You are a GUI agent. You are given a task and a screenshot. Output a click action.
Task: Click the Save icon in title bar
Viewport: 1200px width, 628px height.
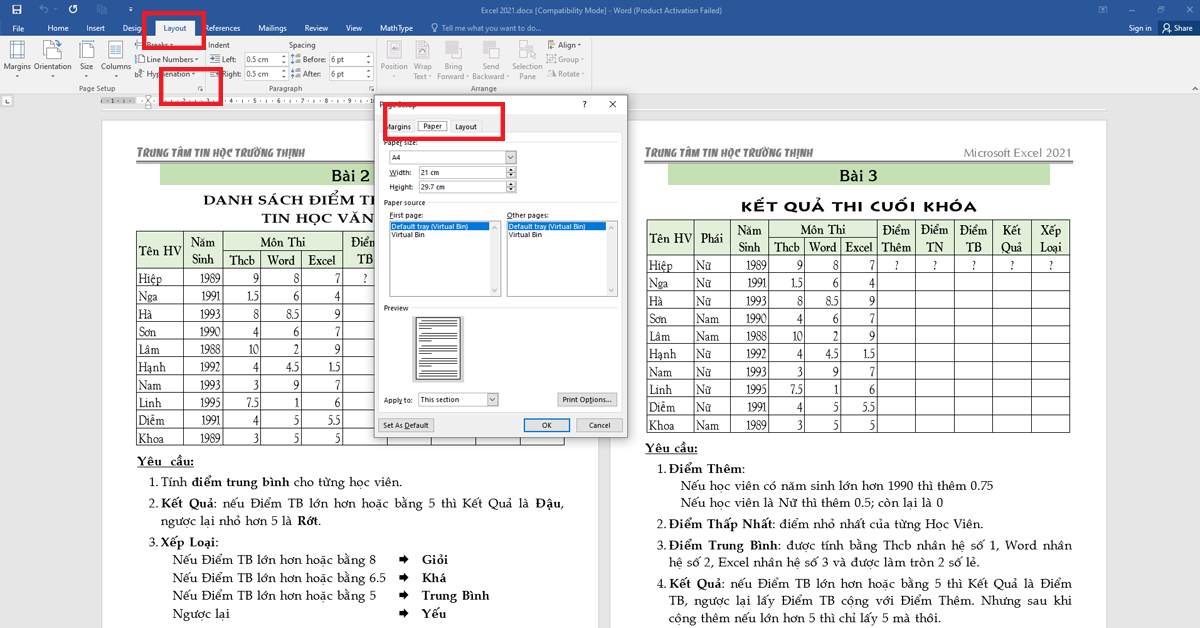pyautogui.click(x=17, y=9)
